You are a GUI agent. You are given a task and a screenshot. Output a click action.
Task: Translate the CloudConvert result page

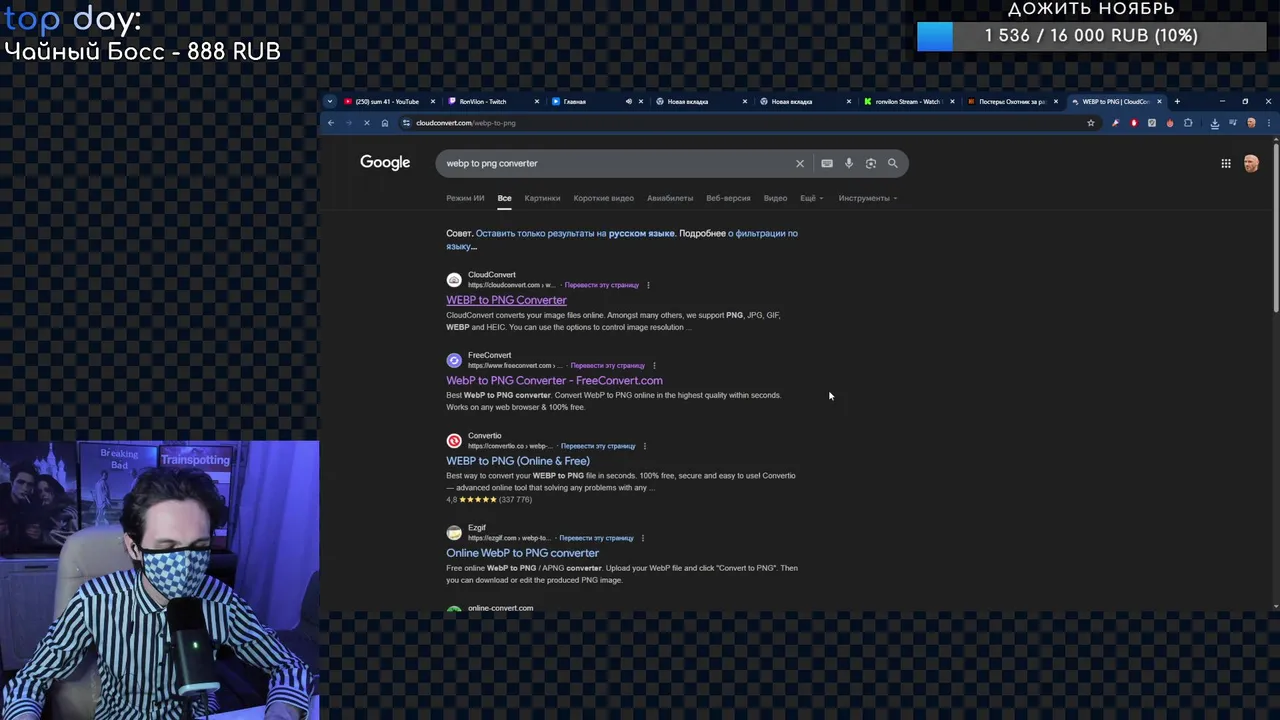(601, 285)
